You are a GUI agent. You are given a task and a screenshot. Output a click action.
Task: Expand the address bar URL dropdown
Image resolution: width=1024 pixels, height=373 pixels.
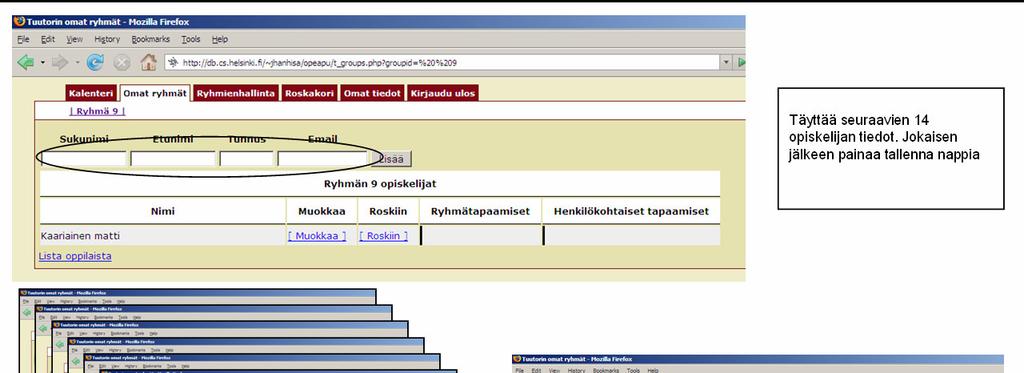(726, 63)
